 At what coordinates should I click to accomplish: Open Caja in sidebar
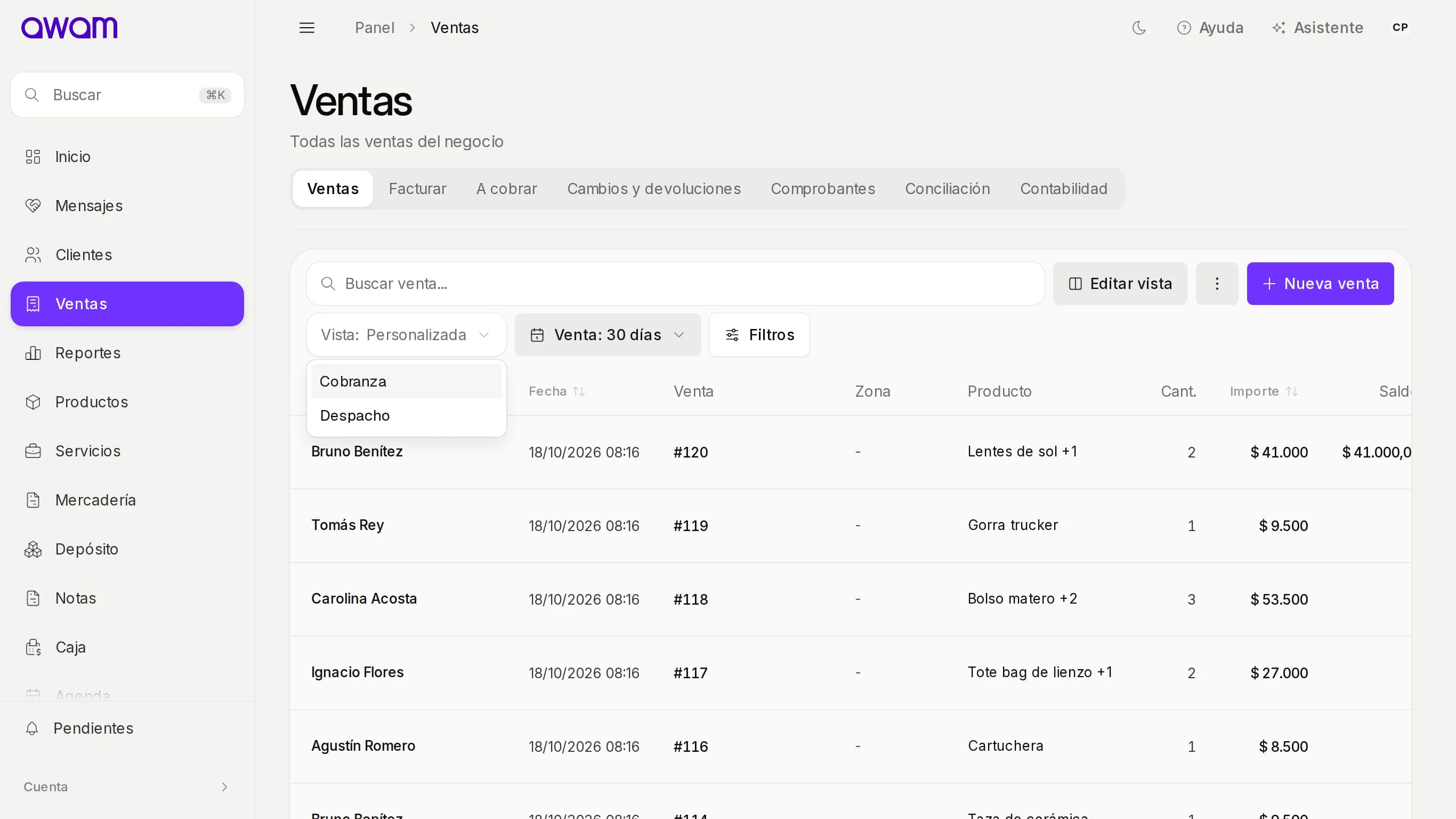pyautogui.click(x=127, y=648)
